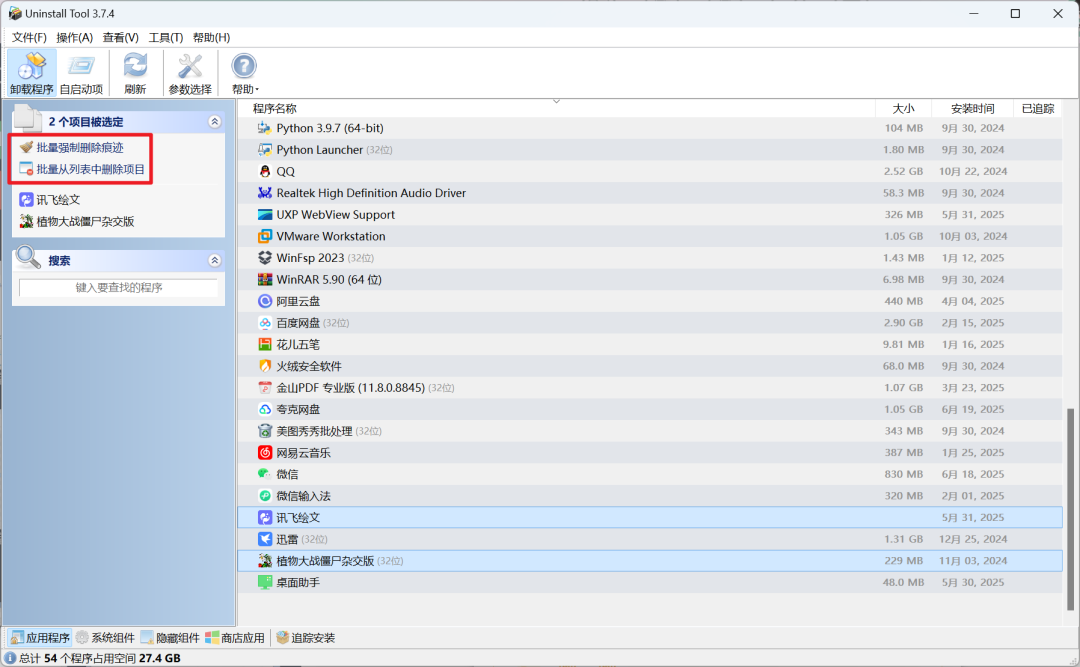Click the 百度网盘 icon
Viewport: 1080px width, 667px height.
click(x=264, y=323)
